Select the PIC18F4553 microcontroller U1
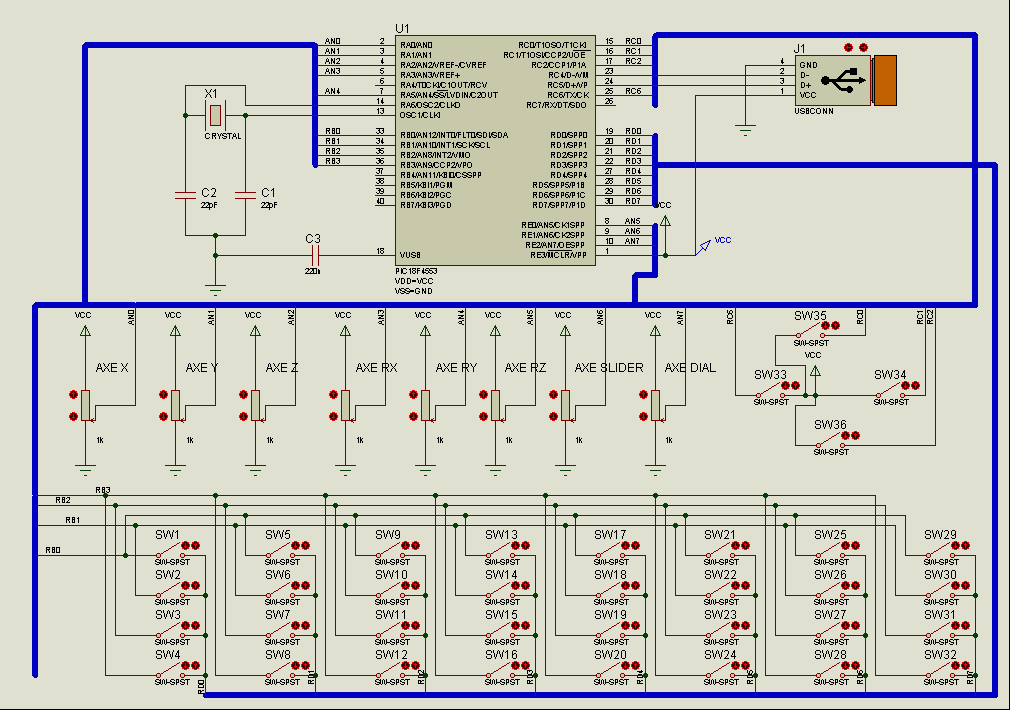This screenshot has height=710, width=1010. pos(495,150)
